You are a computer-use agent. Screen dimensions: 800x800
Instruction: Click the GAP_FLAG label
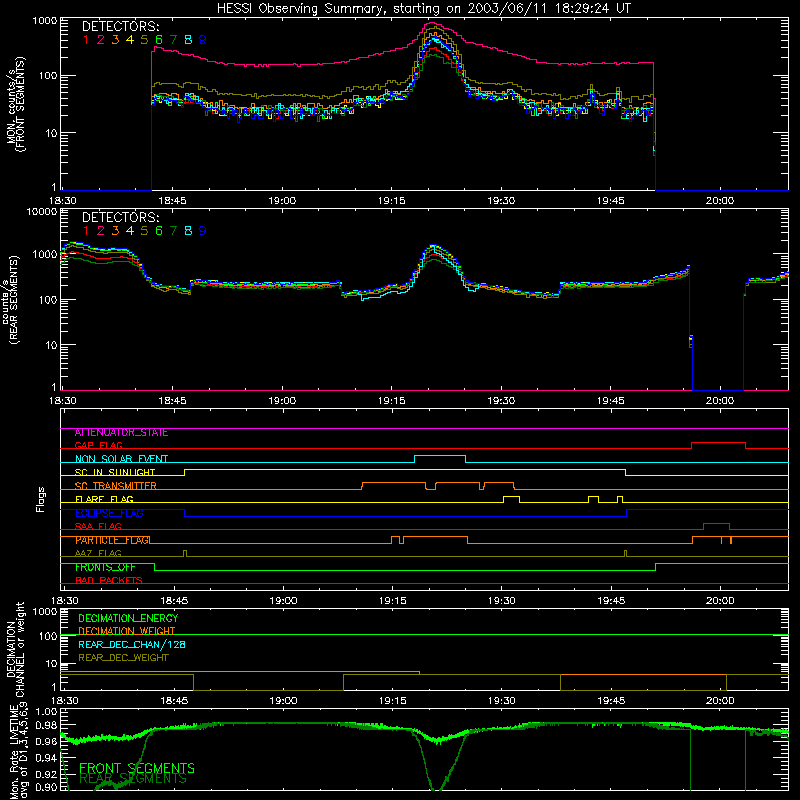[x=99, y=445]
